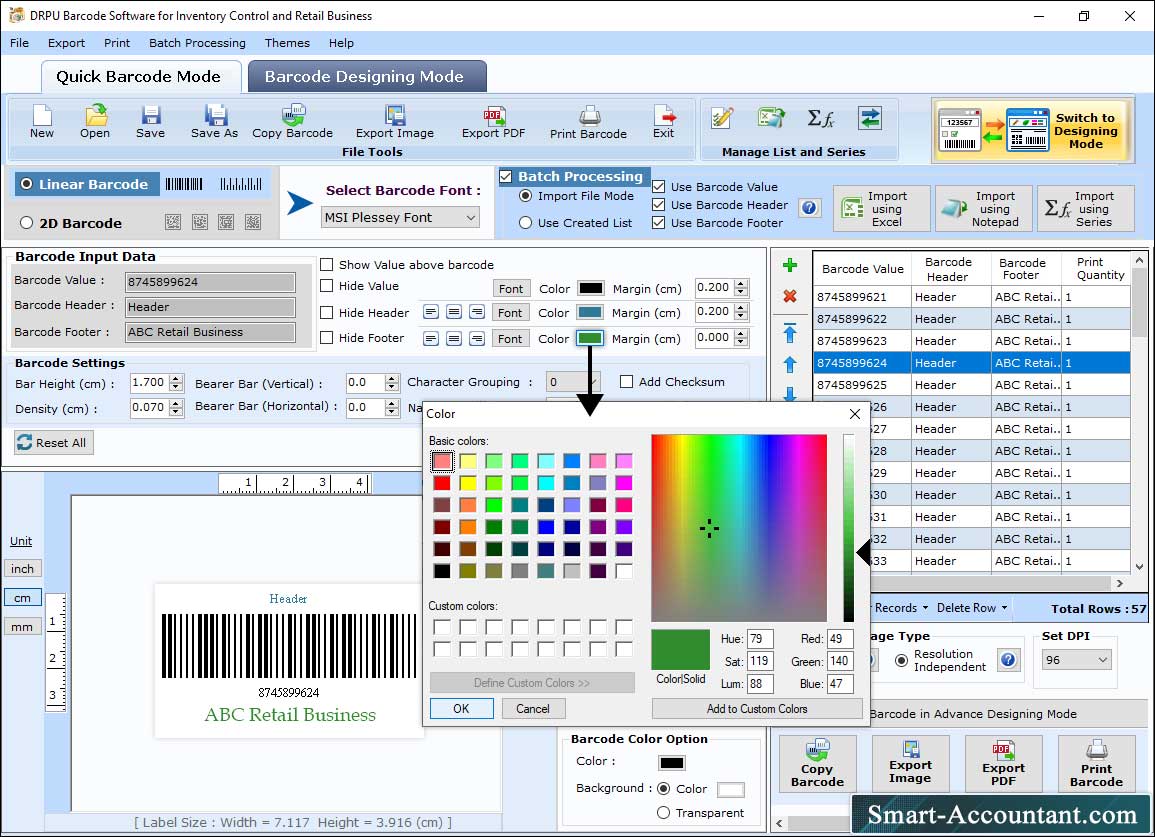The height and width of the screenshot is (837, 1155).
Task: Click the blue help icon near Use Barcode Header
Action: 809,208
